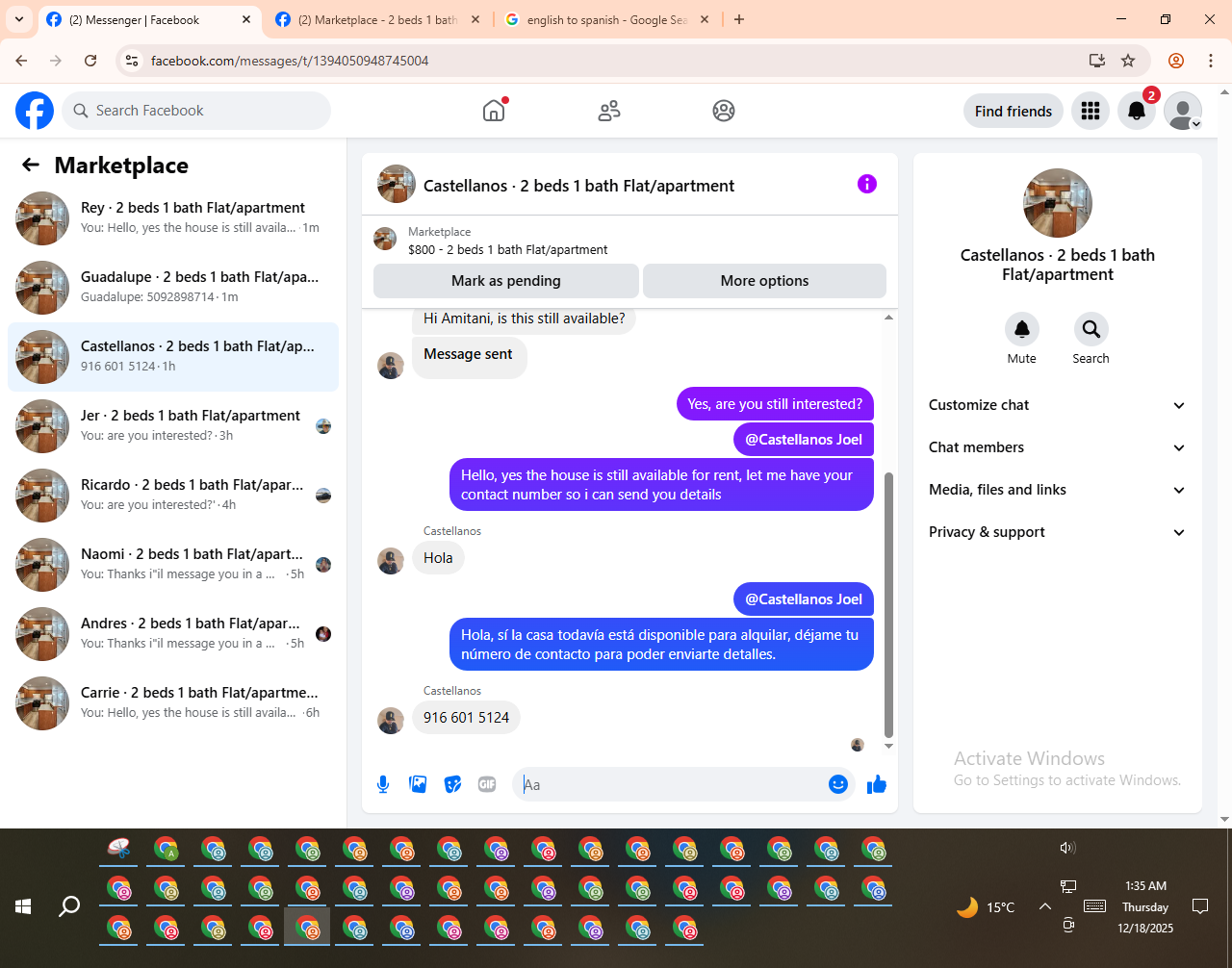Click chat messages scrollbar thumb
This screenshot has height=968, width=1232.
888,604
